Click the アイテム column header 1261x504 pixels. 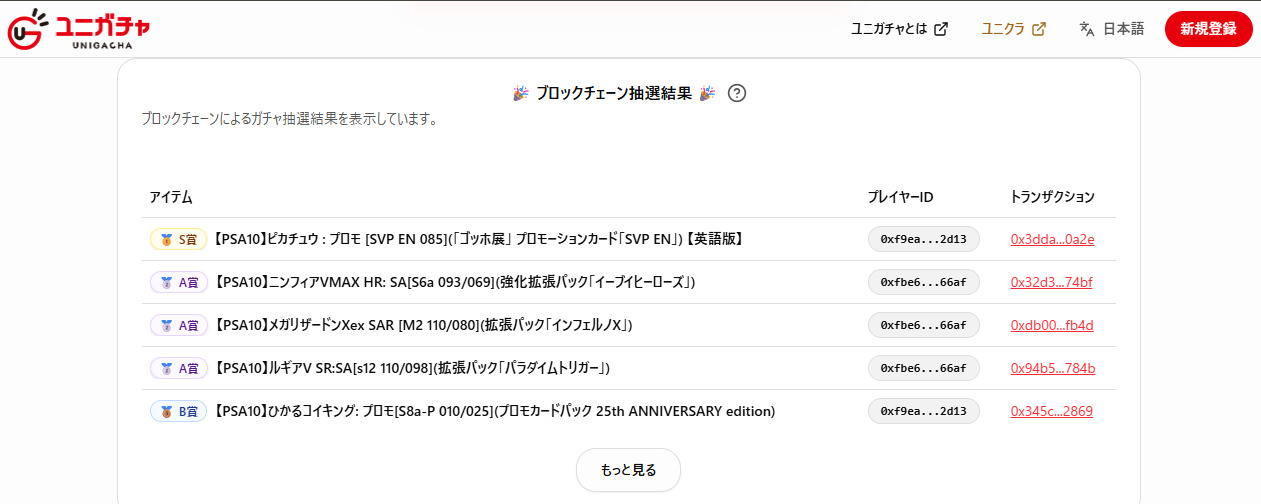[x=171, y=197]
